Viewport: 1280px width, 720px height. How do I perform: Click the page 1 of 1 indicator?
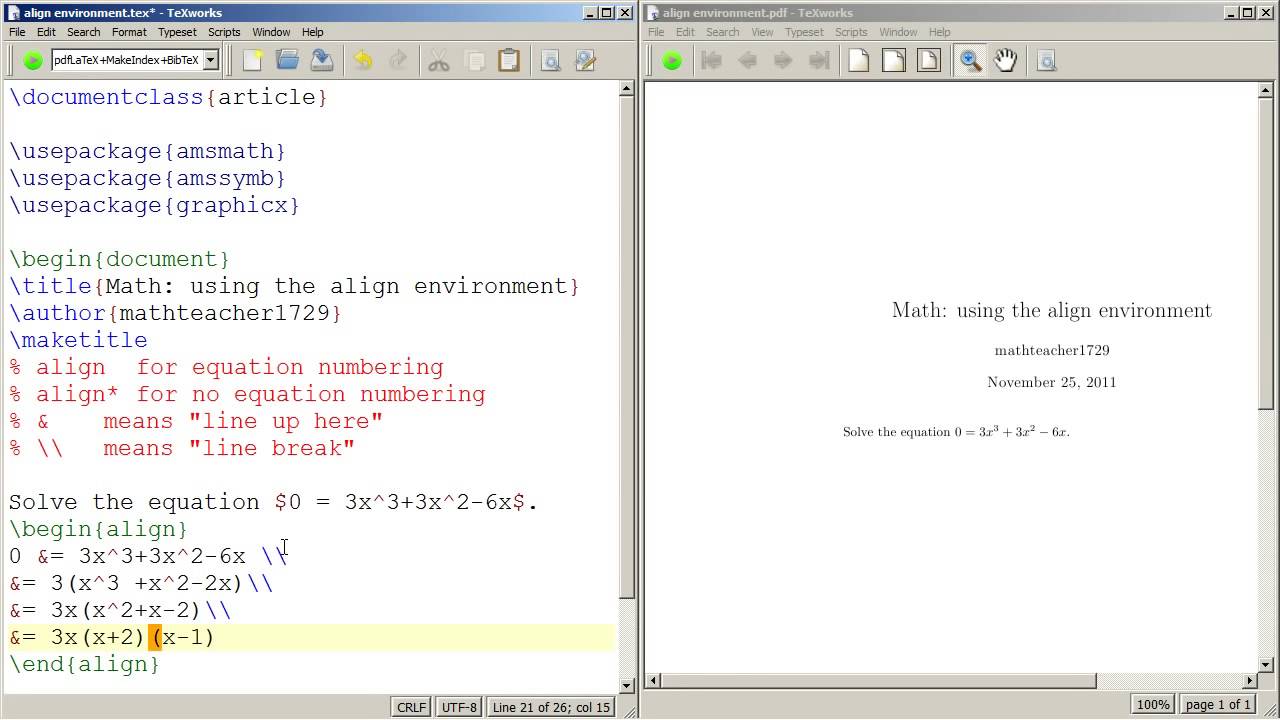tap(1218, 705)
